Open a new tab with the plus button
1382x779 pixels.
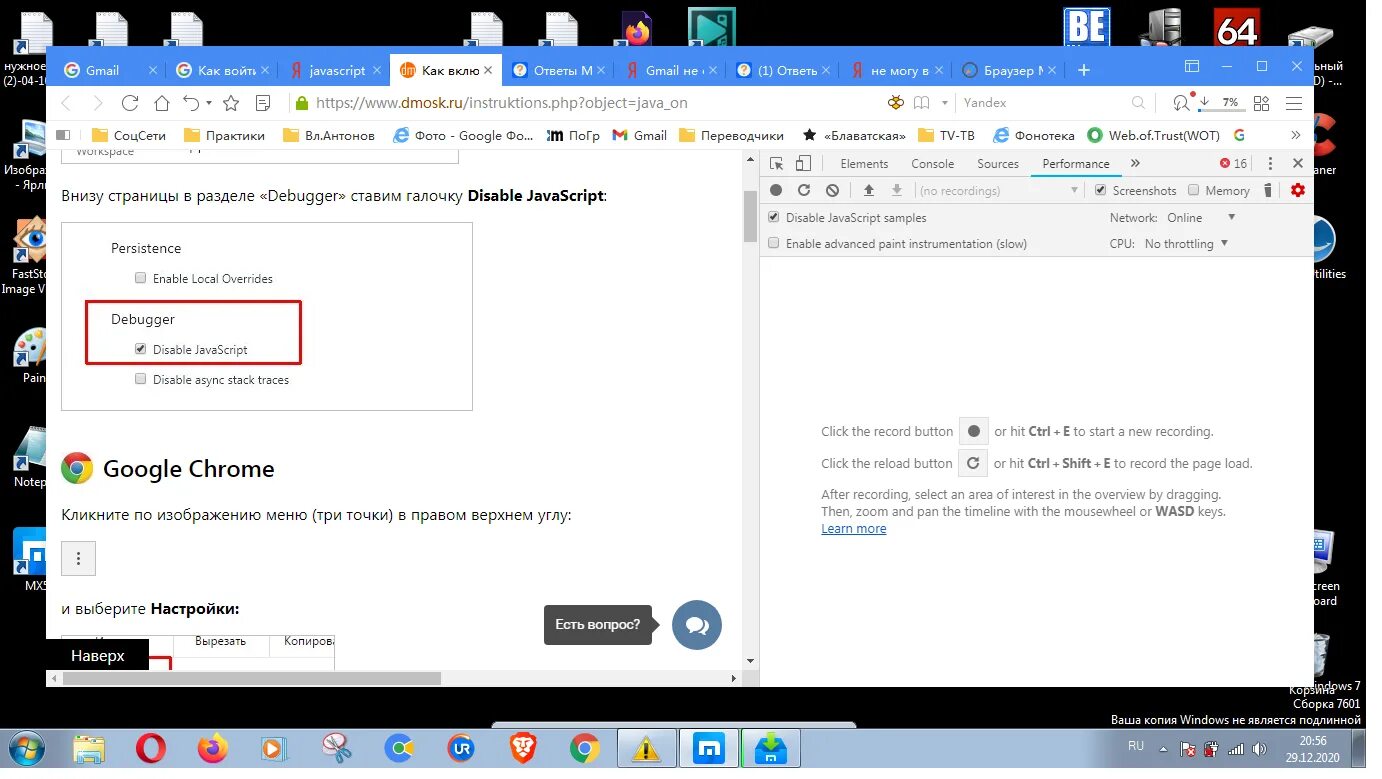pos(1083,70)
